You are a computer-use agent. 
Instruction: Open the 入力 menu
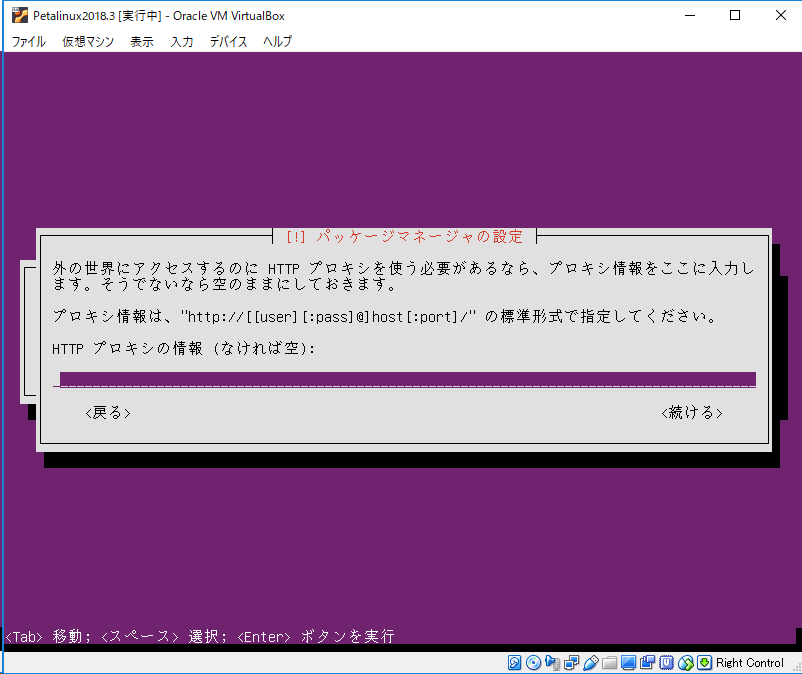[x=181, y=42]
